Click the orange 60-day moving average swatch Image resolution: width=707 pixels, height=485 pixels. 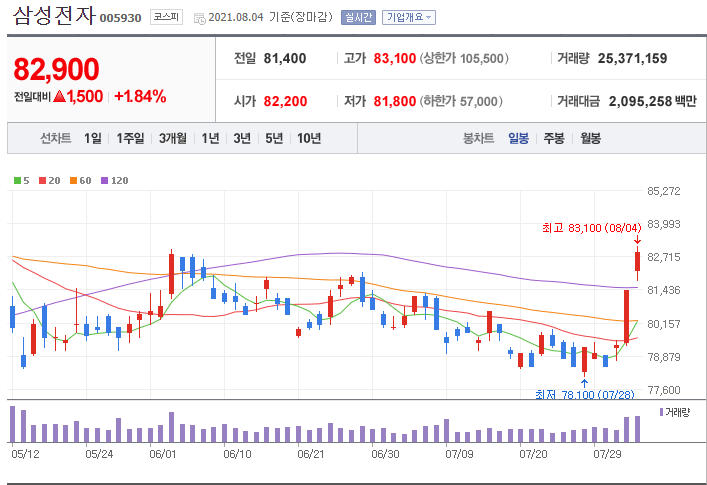(x=73, y=181)
